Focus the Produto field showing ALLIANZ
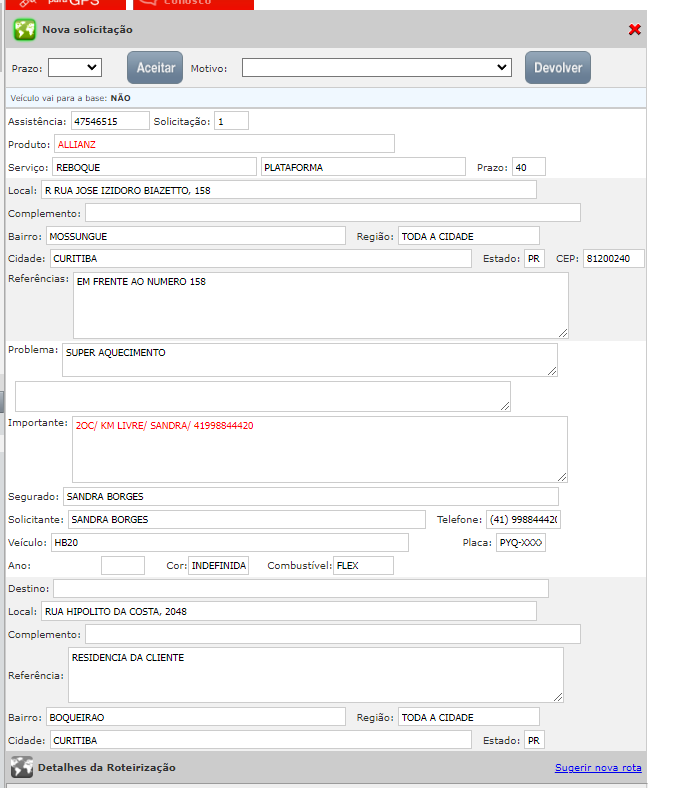 224,144
